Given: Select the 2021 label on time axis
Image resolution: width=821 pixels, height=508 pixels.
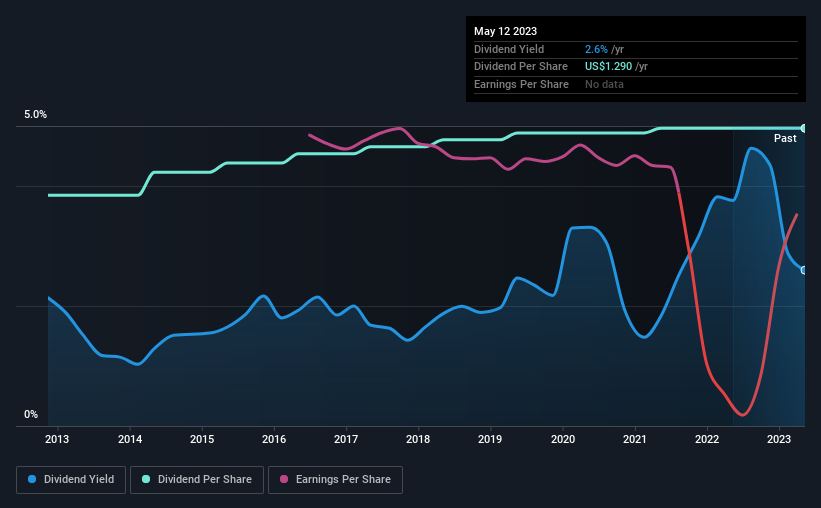Looking at the screenshot, I should pyautogui.click(x=635, y=439).
